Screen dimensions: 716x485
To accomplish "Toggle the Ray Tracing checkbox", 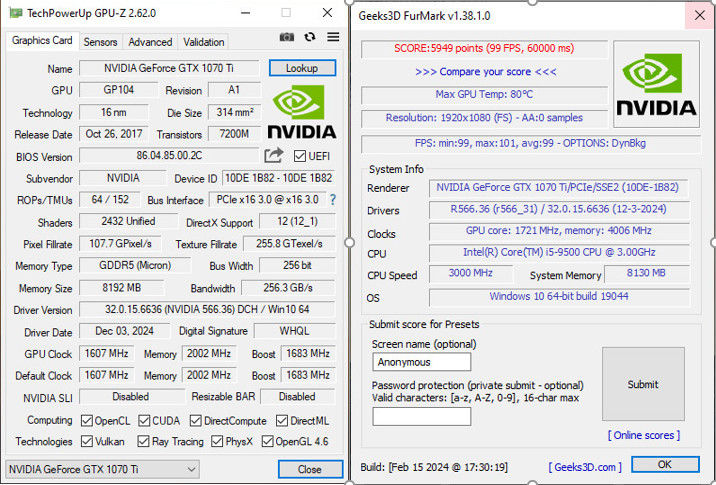I will point(143,441).
